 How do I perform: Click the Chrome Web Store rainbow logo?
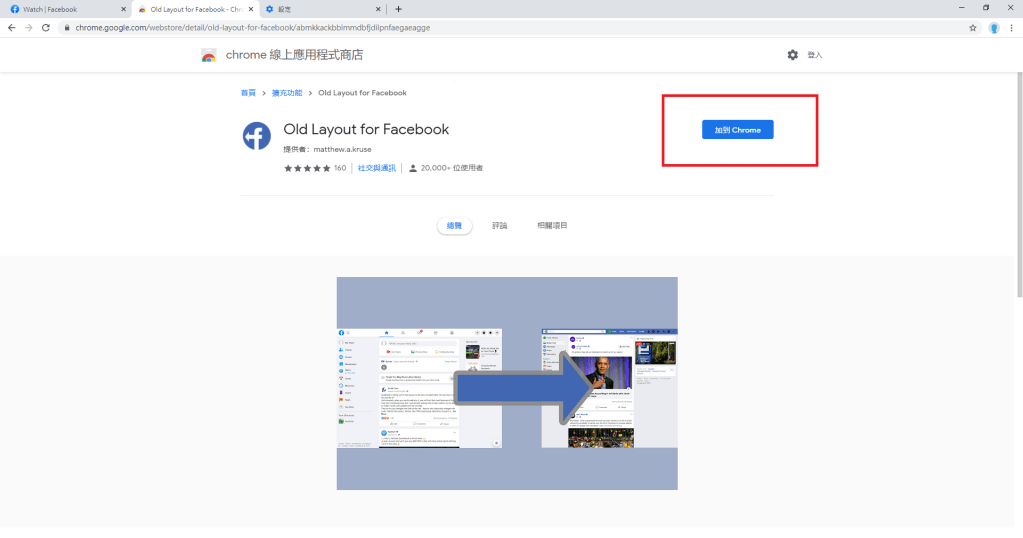pos(208,55)
